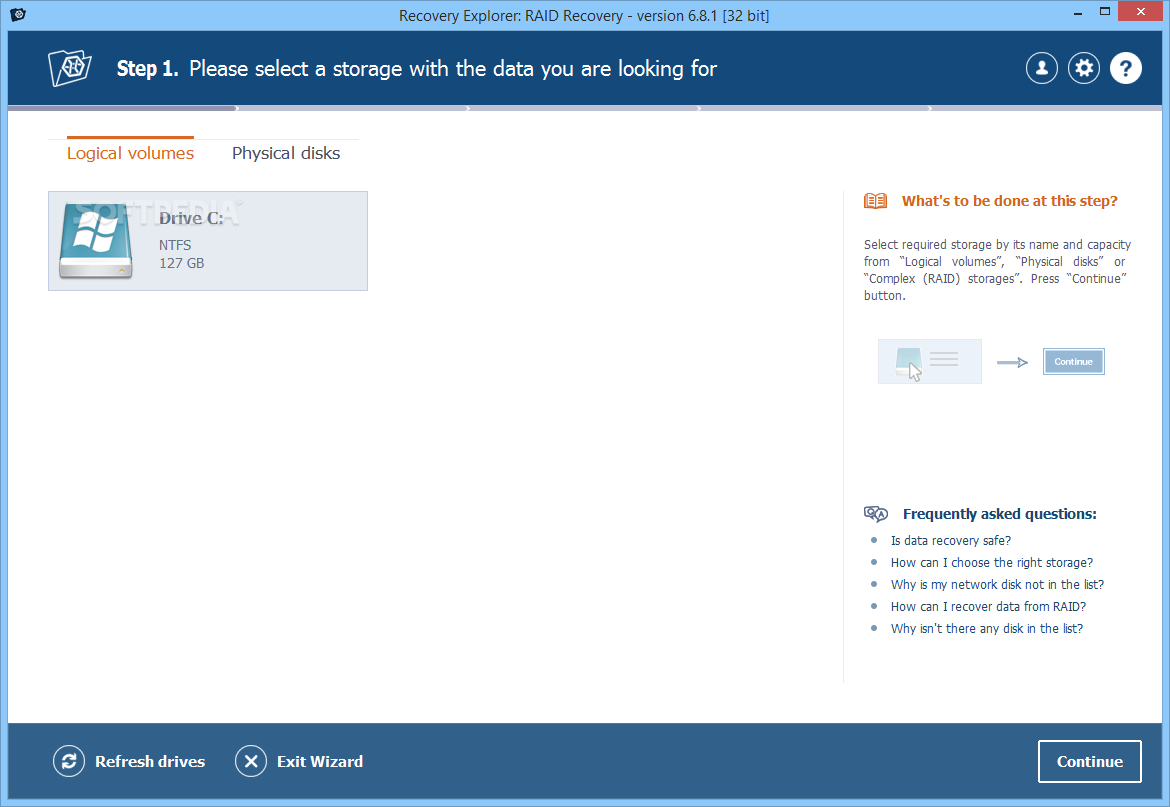Click the open book icon beside What's to be done
The image size is (1170, 807).
[x=875, y=201]
